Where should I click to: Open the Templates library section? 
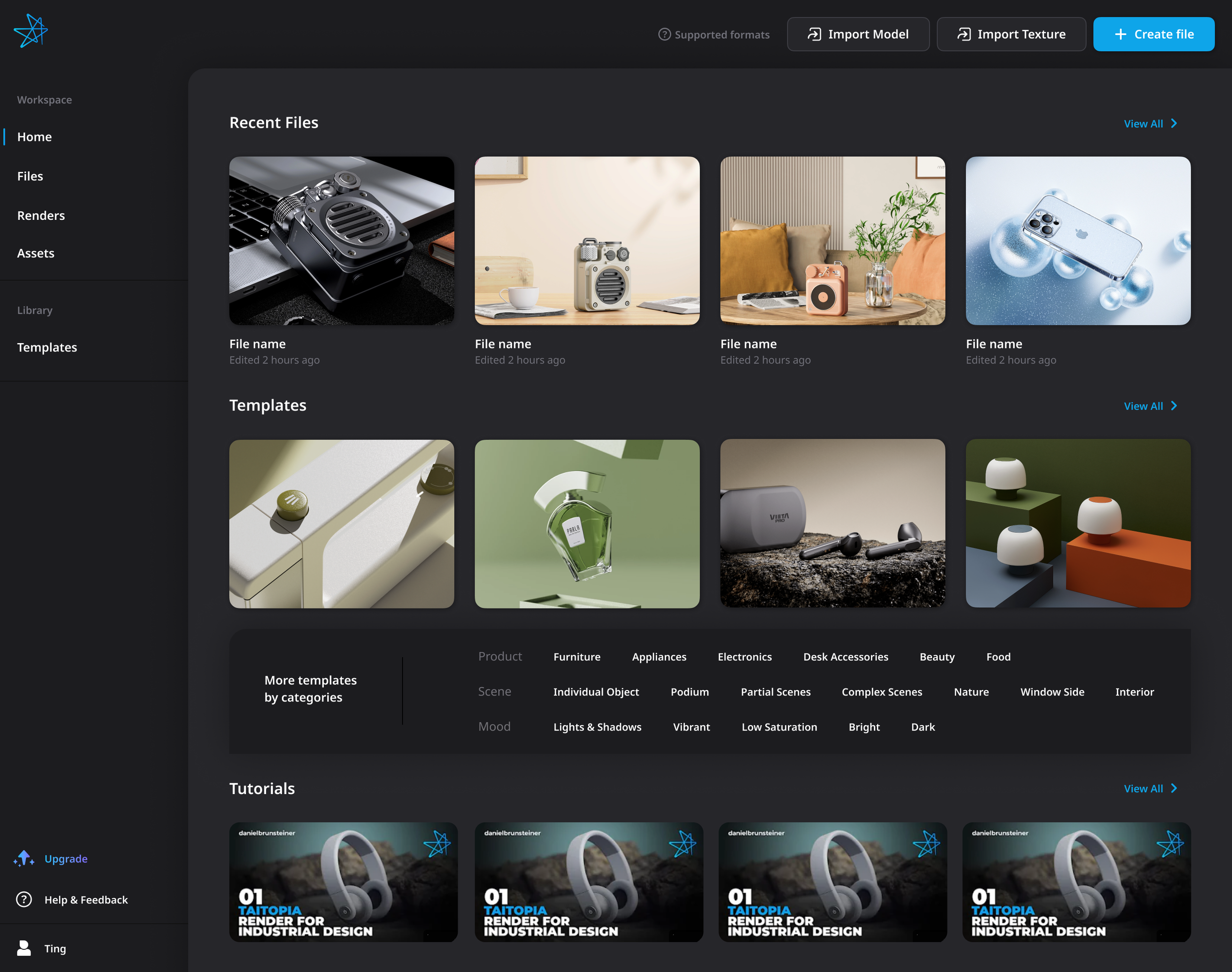pos(47,347)
